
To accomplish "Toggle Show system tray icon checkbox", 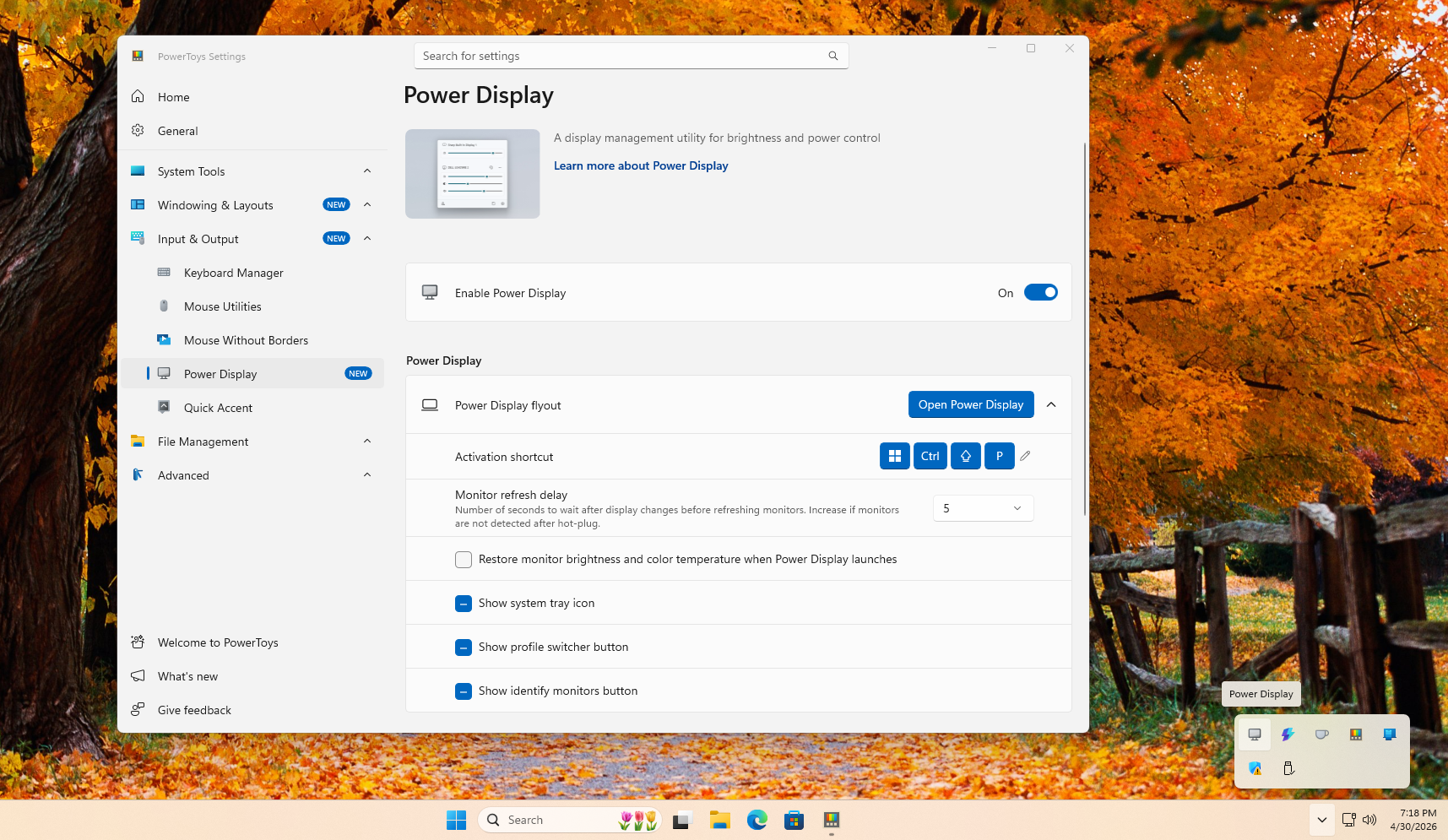I will [464, 604].
